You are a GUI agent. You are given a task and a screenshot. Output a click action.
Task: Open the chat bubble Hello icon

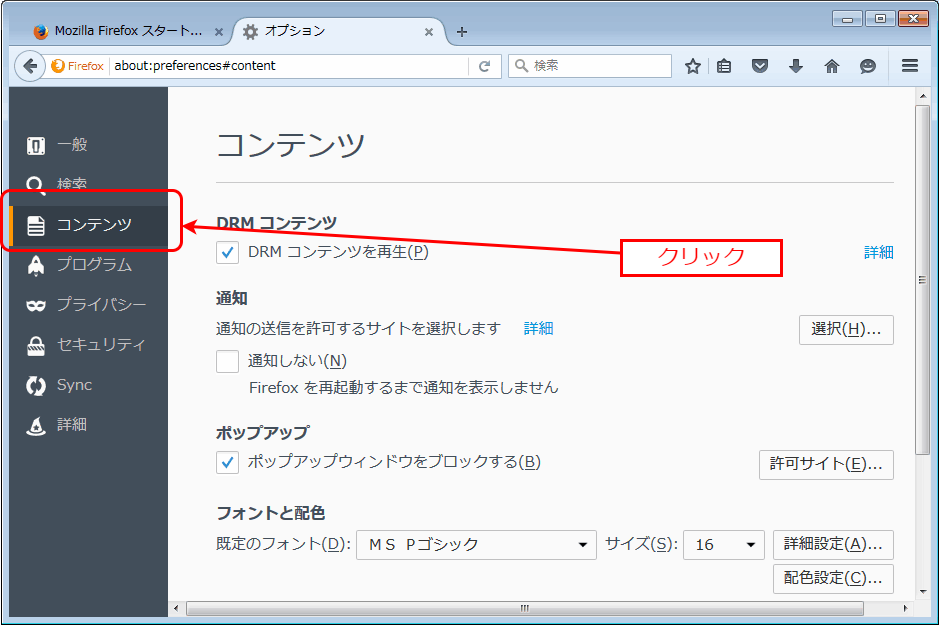click(867, 66)
